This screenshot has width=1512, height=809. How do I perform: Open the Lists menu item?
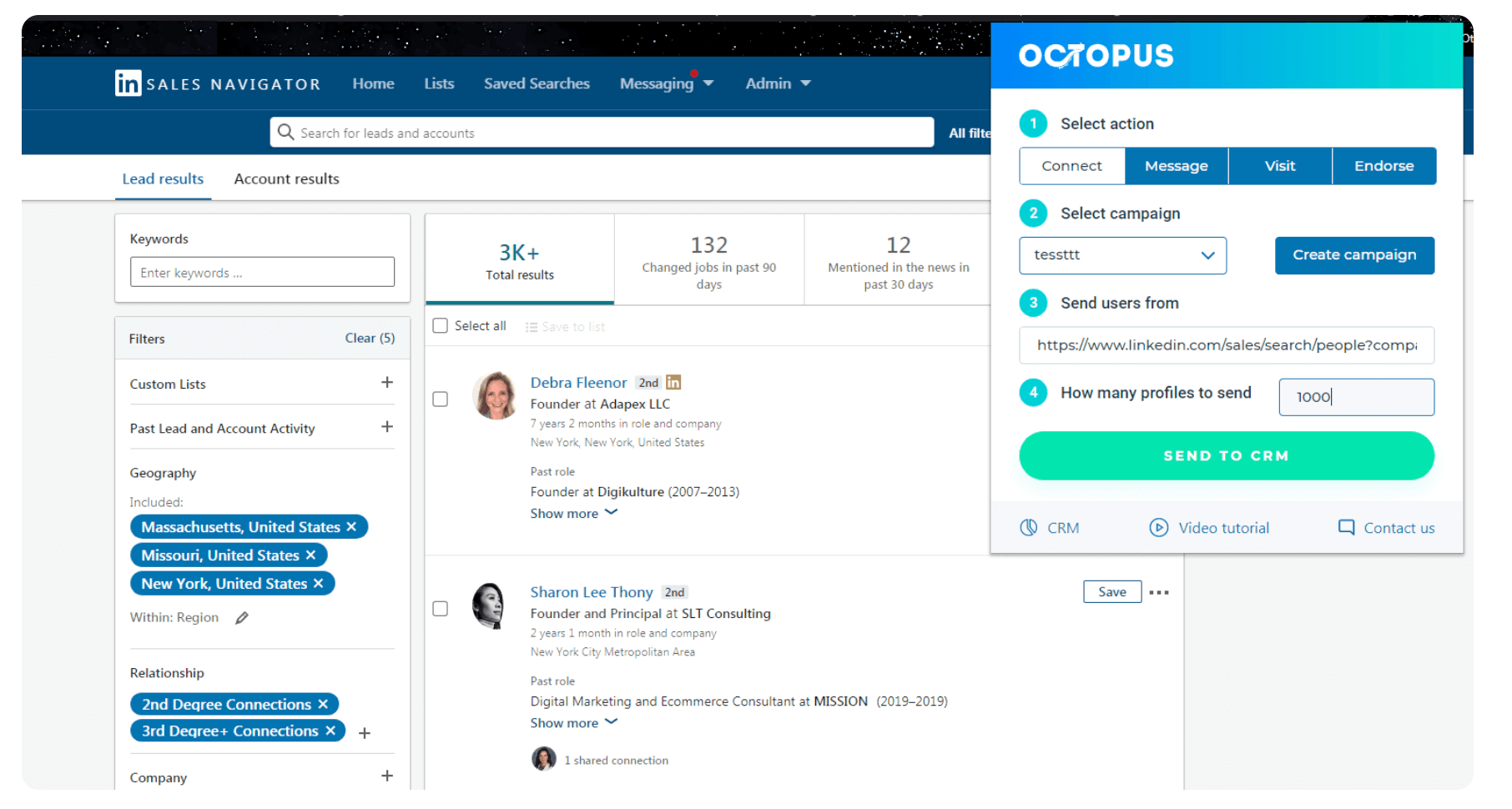coord(439,83)
